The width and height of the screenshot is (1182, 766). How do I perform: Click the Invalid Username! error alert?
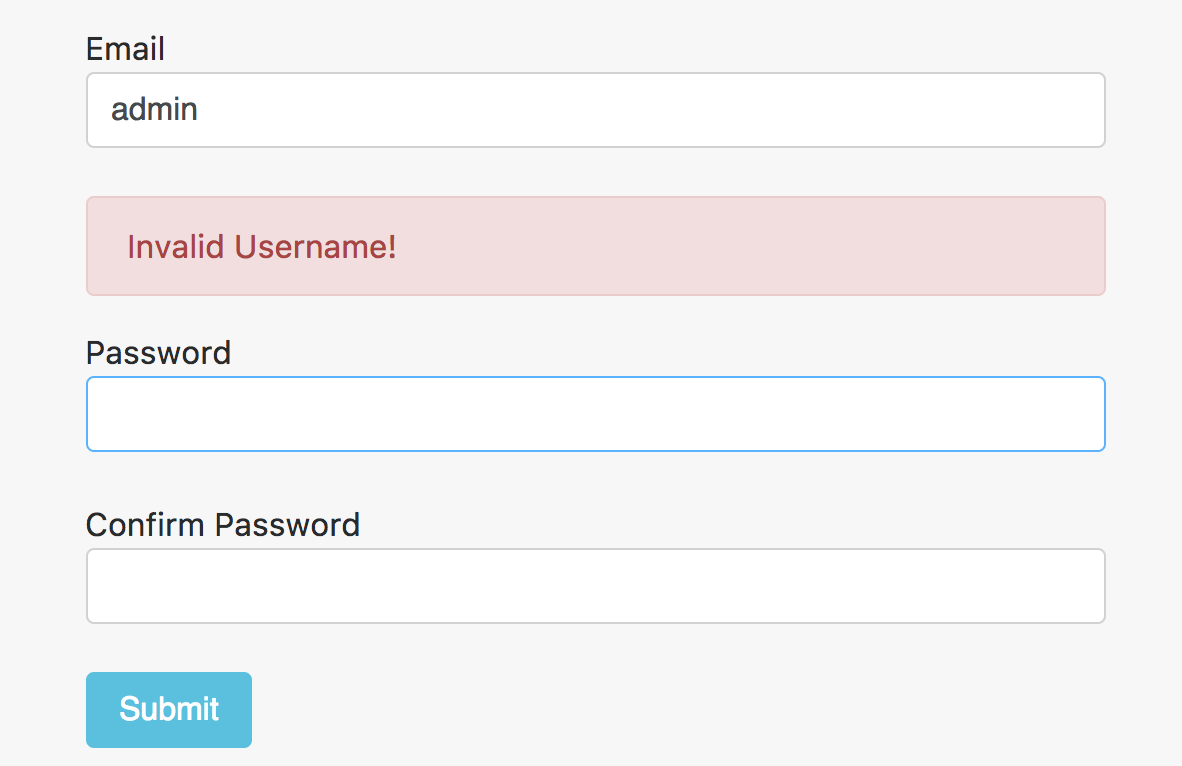pyautogui.click(x=595, y=246)
